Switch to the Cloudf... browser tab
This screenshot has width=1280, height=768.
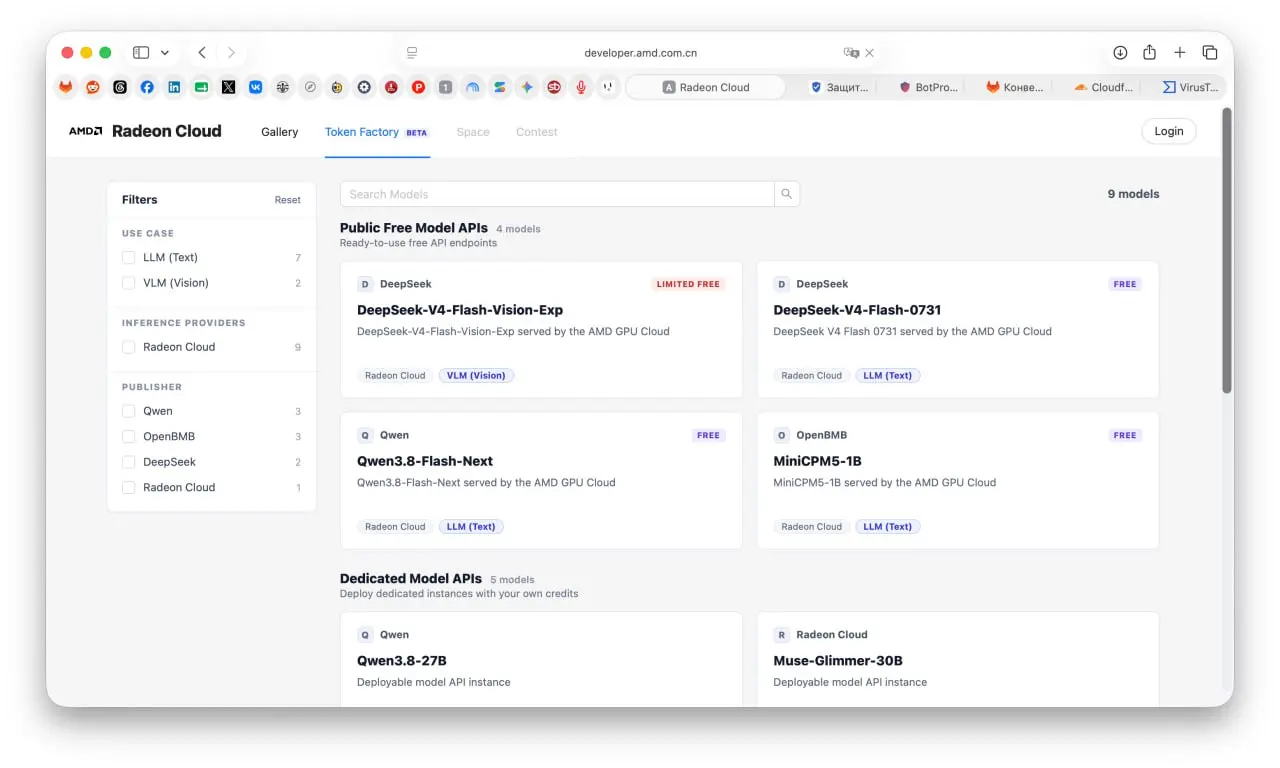pyautogui.click(x=1104, y=87)
